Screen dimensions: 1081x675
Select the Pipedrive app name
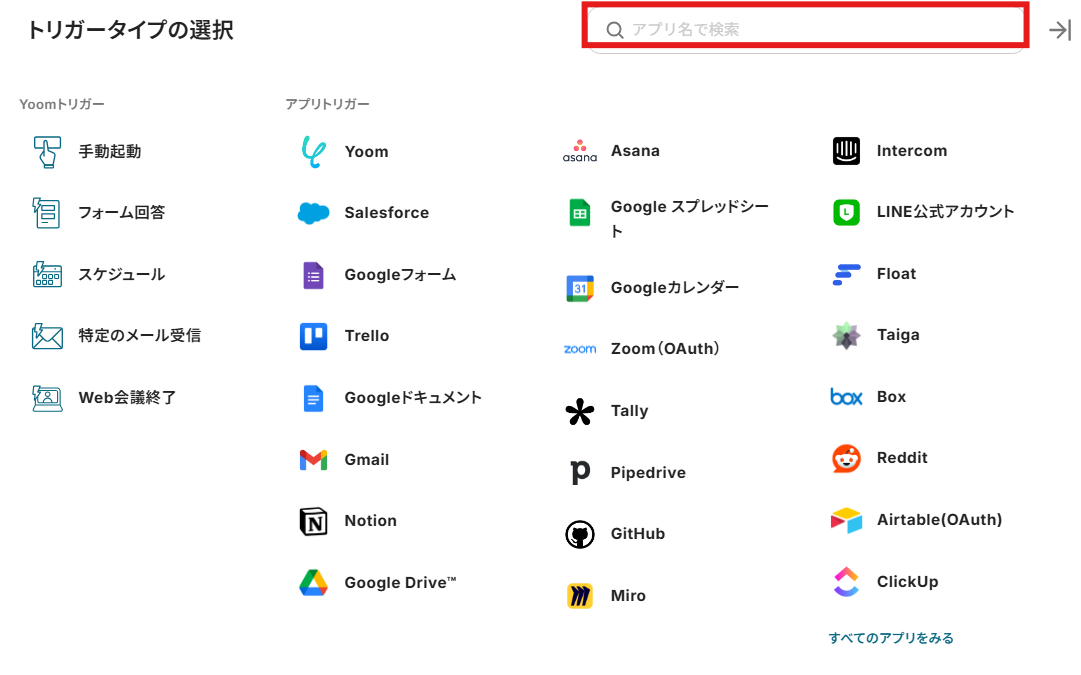coord(648,473)
